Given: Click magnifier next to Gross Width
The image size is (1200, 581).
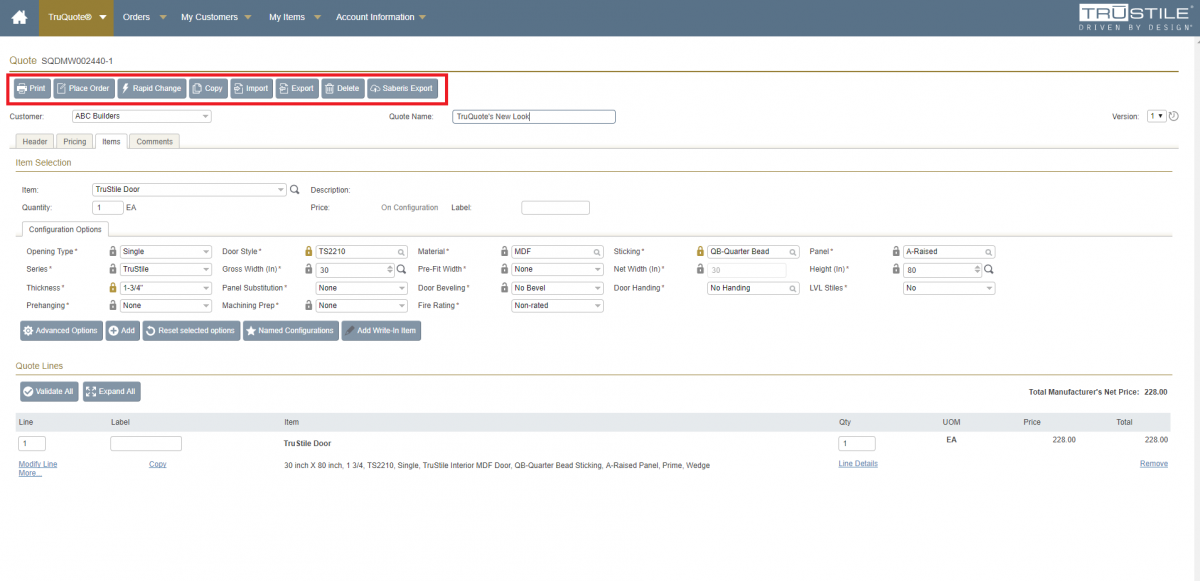Looking at the screenshot, I should tap(402, 269).
